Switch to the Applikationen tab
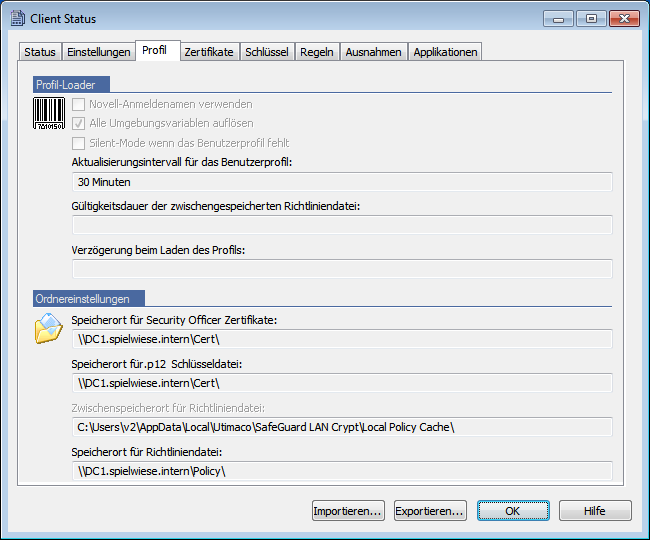This screenshot has width=650, height=540. 445,52
